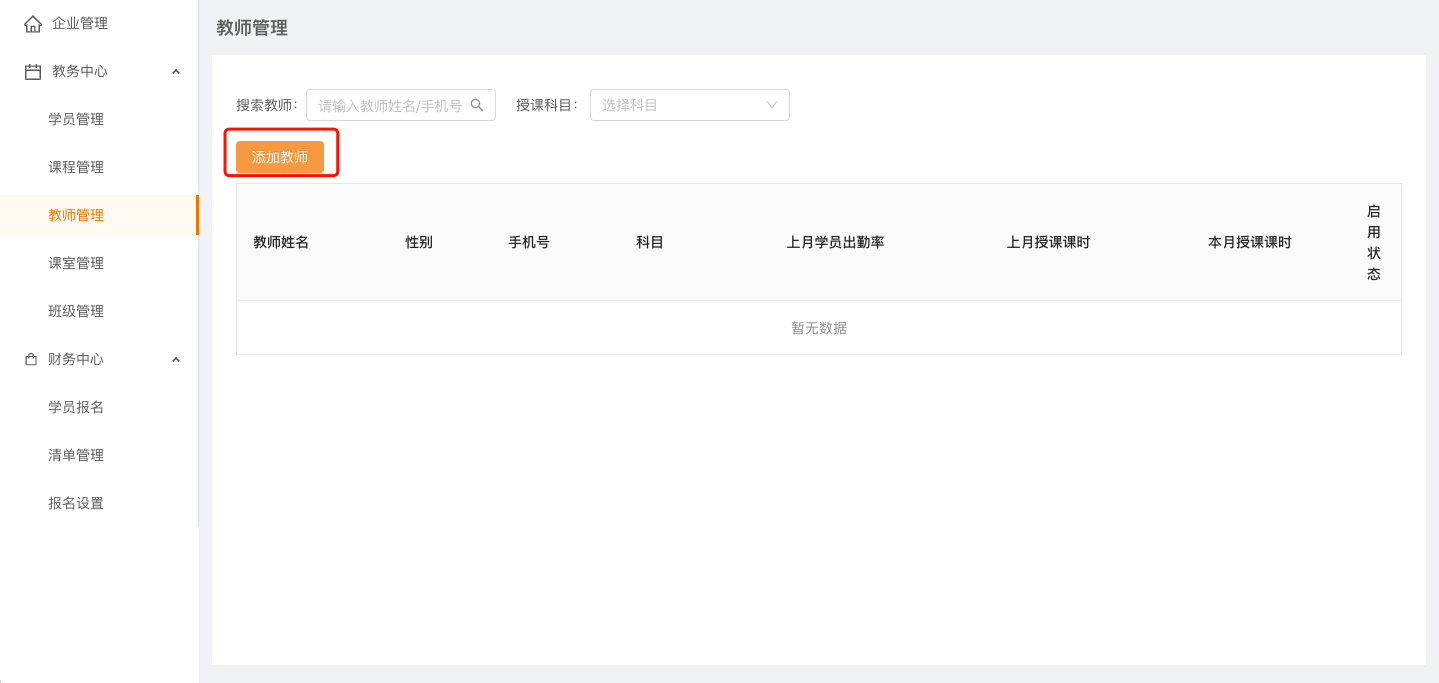This screenshot has width=1439, height=683.
Task: Collapse the 财务中心 menu using its chevron
Action: coord(176,359)
